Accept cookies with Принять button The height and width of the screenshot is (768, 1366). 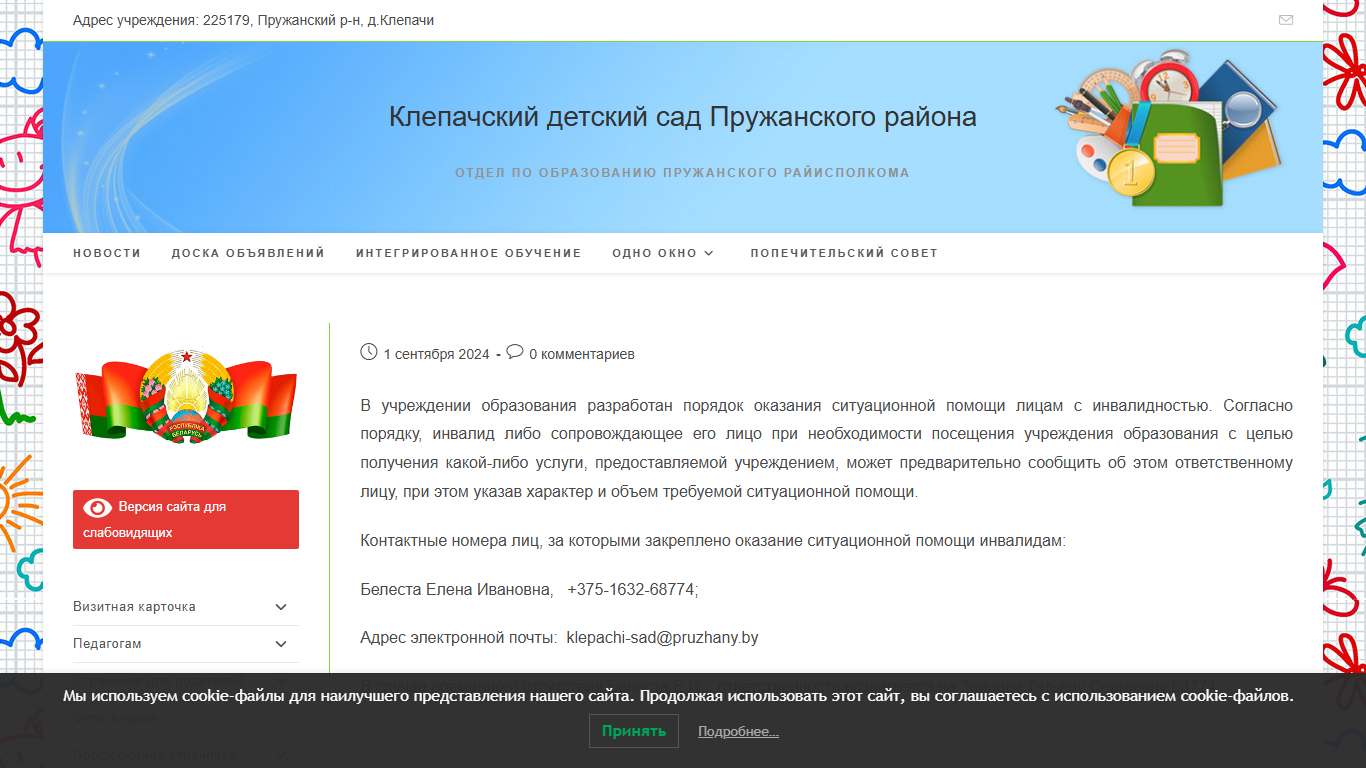634,731
